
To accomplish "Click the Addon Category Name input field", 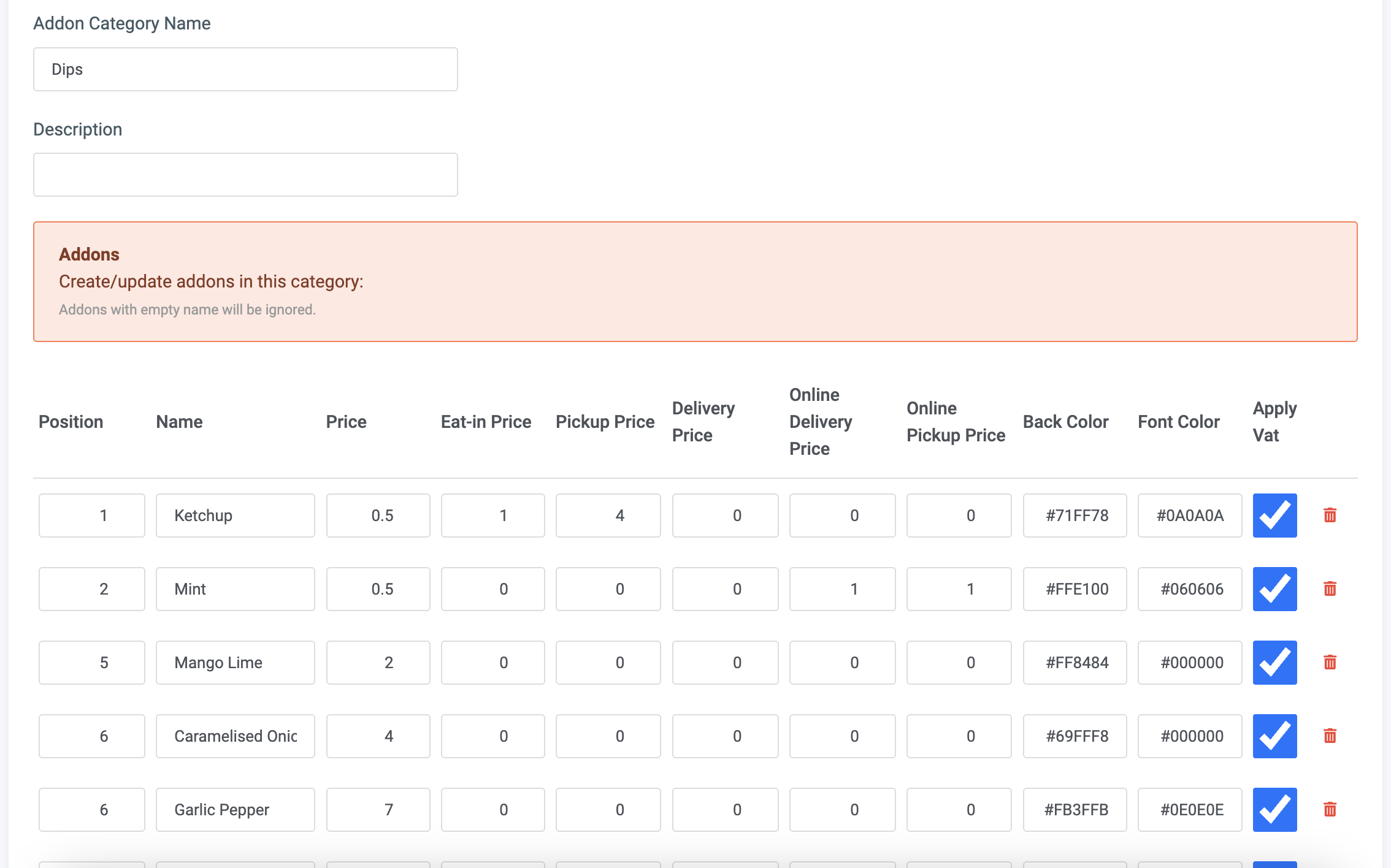I will coord(245,69).
